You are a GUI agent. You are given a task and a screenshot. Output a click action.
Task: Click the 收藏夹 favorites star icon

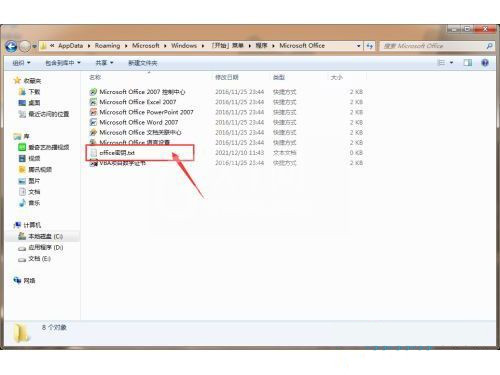[x=17, y=80]
